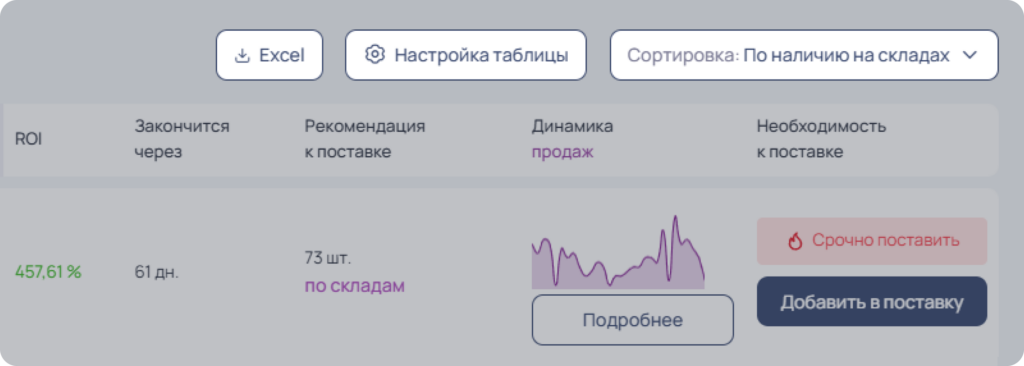Viewport: 1024px width, 366px height.
Task: Click the flame icon in Срочно поставить
Action: point(795,241)
